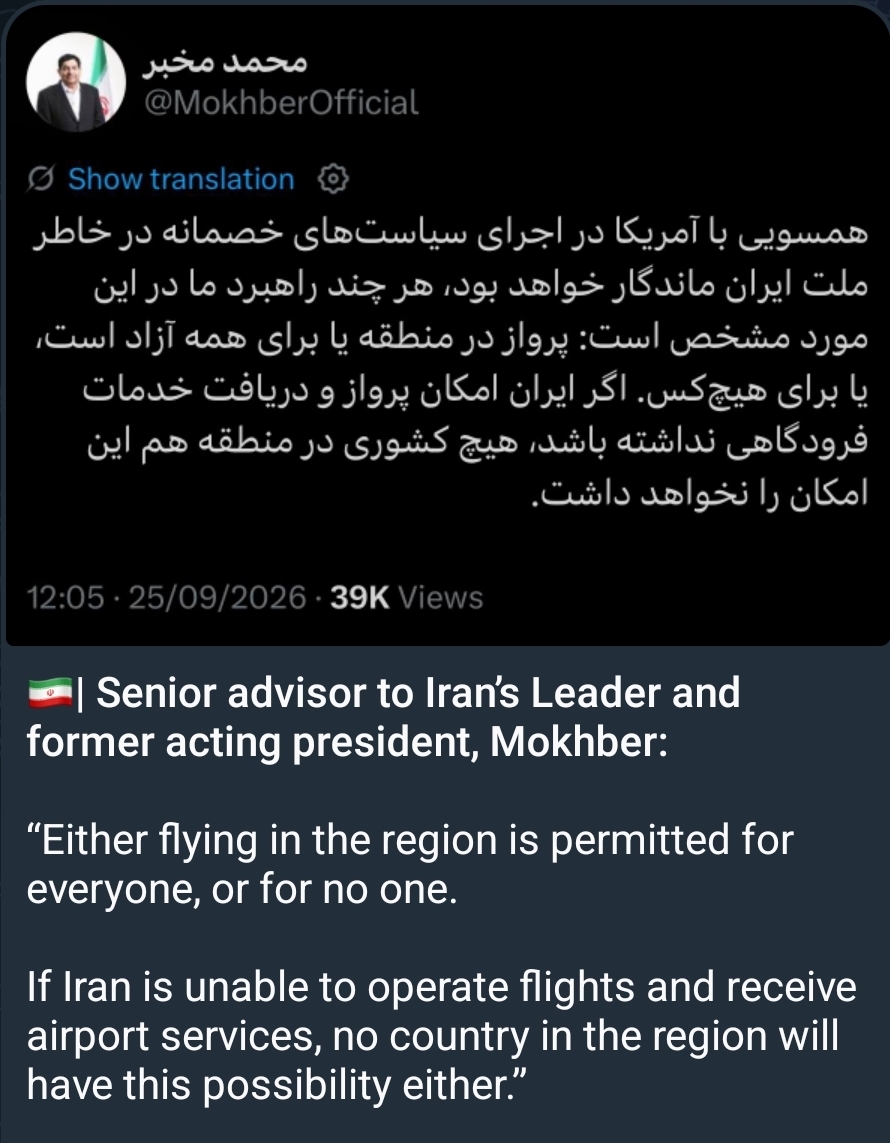Click the 25/09/2026 post date
The image size is (890, 1143).
[217, 598]
